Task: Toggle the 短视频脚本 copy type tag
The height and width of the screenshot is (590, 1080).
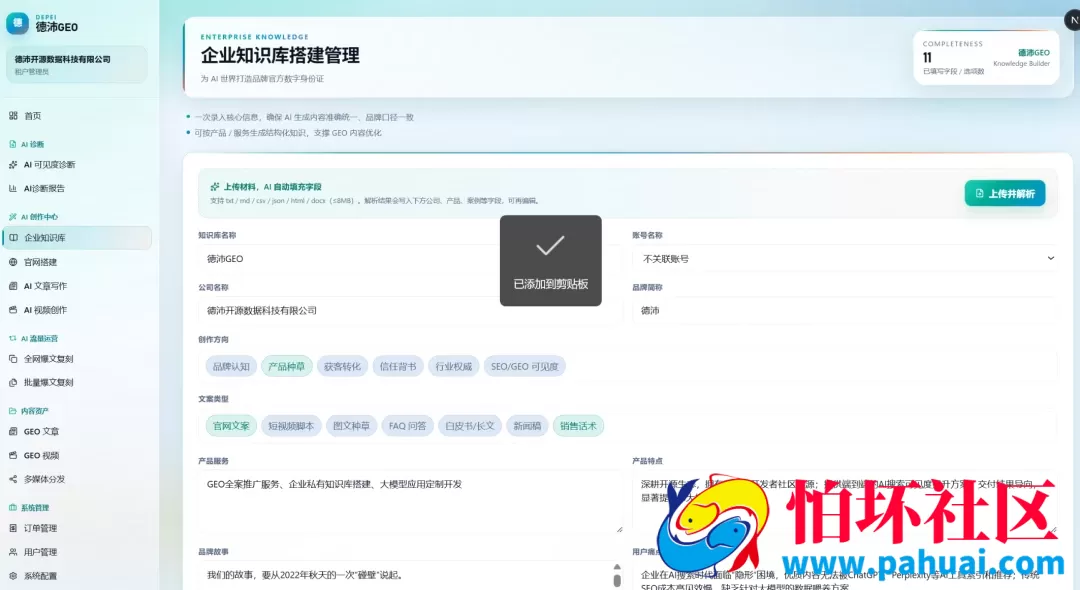Action: click(x=291, y=425)
